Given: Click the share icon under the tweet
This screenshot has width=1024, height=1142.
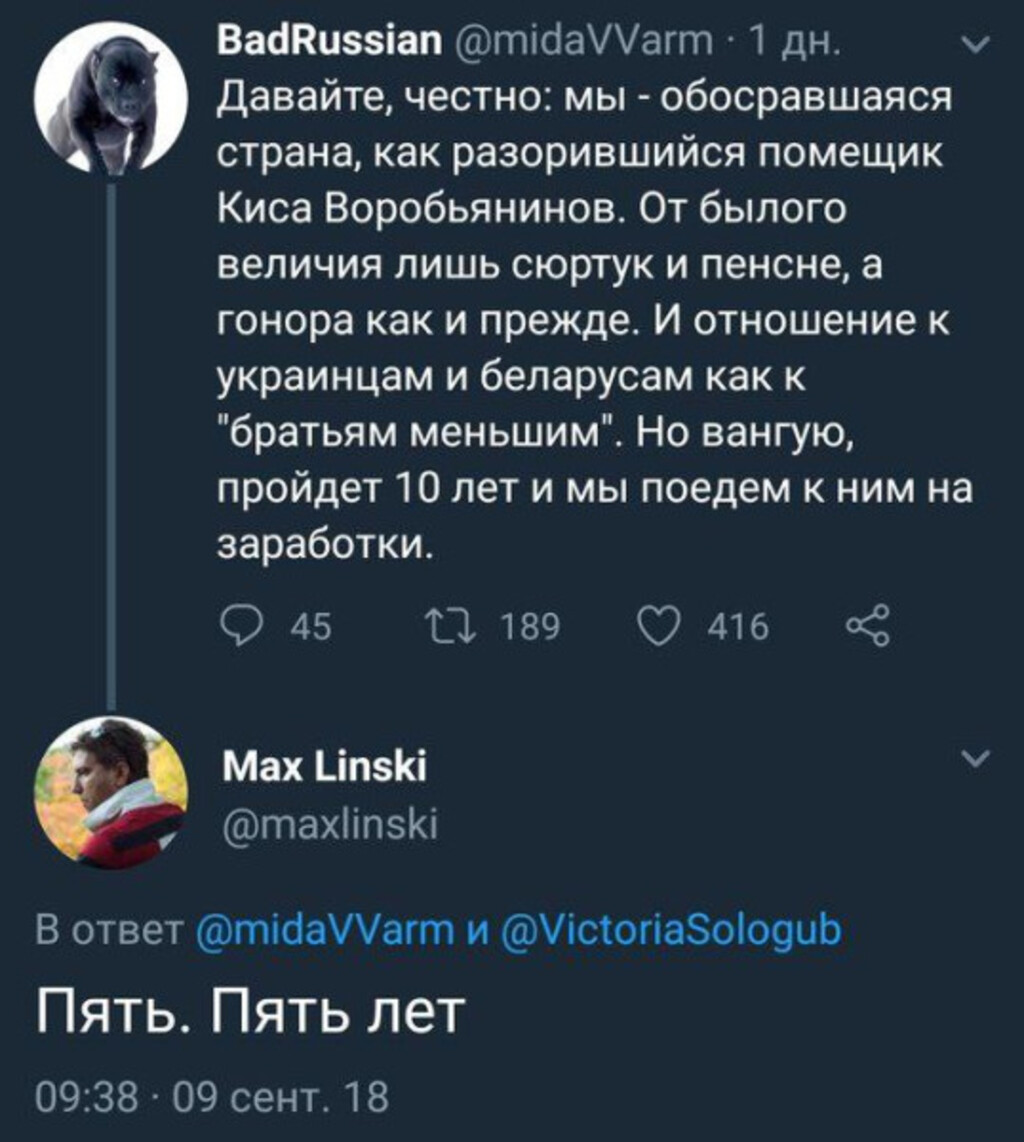Looking at the screenshot, I should [x=866, y=626].
